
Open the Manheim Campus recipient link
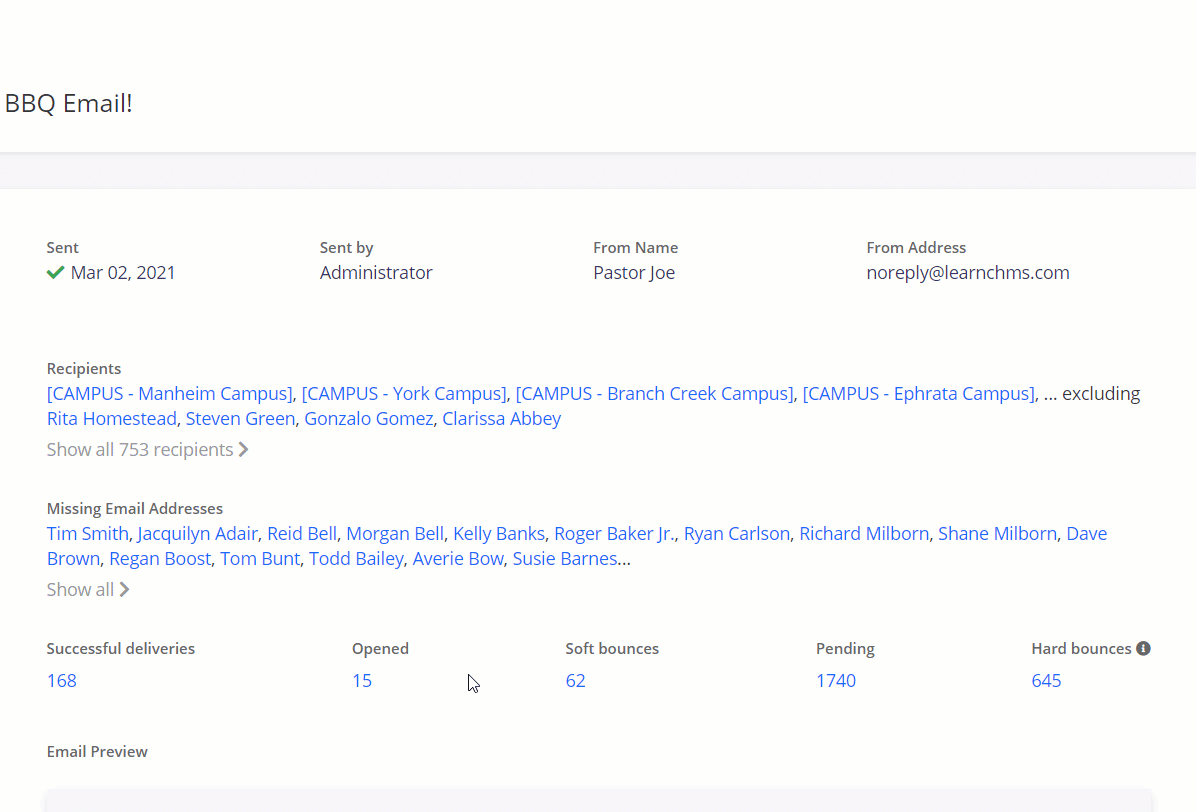click(170, 394)
